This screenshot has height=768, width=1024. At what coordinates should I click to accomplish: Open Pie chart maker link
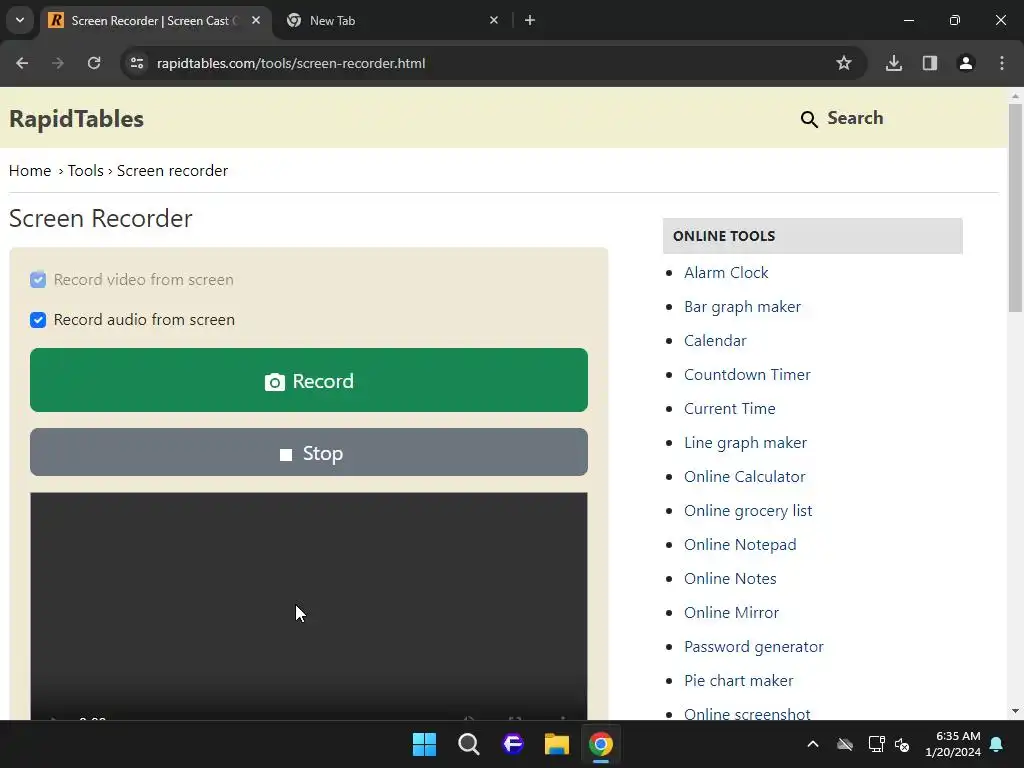(739, 680)
